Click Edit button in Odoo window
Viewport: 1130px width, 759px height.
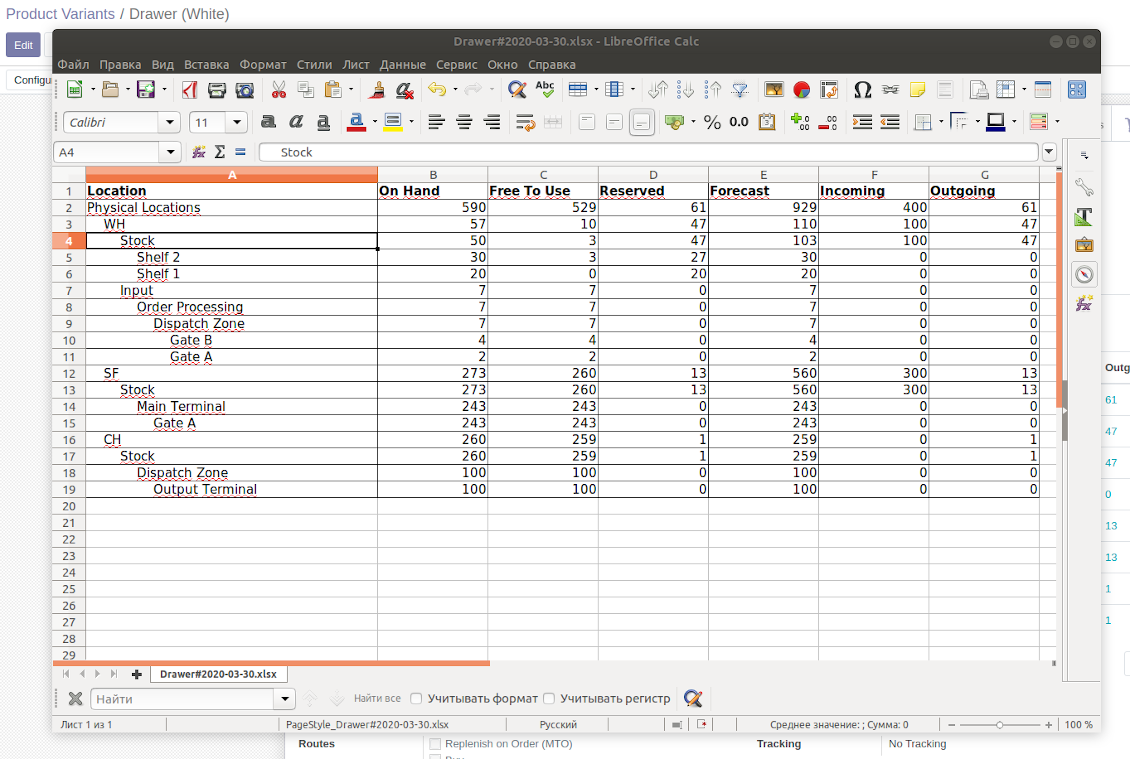tap(23, 45)
